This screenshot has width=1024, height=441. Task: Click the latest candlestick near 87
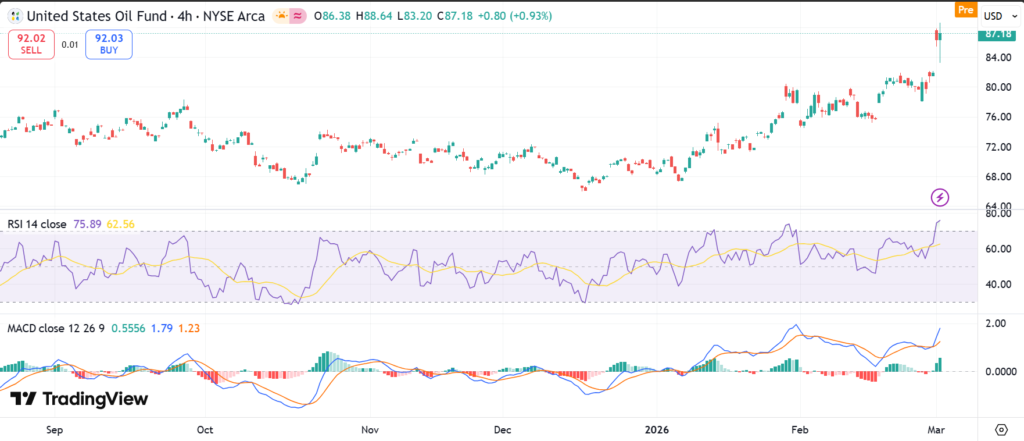click(x=939, y=37)
